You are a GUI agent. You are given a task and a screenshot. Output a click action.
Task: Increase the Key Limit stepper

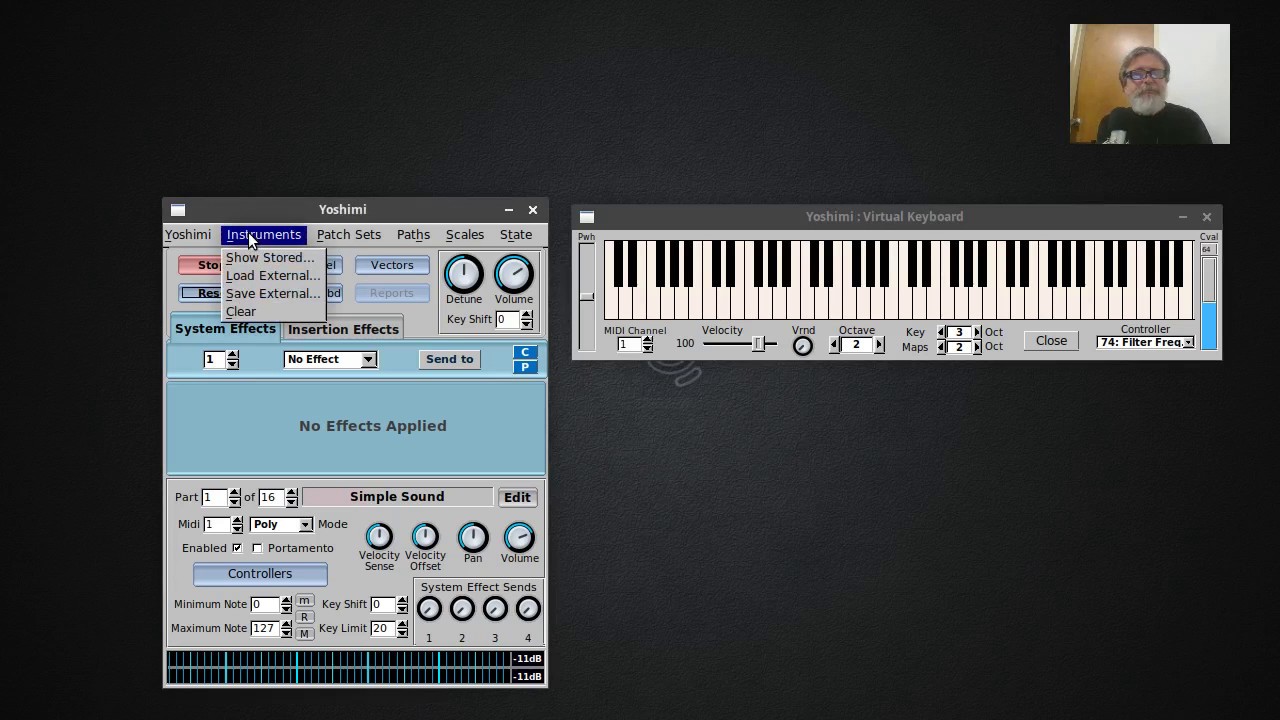click(402, 624)
